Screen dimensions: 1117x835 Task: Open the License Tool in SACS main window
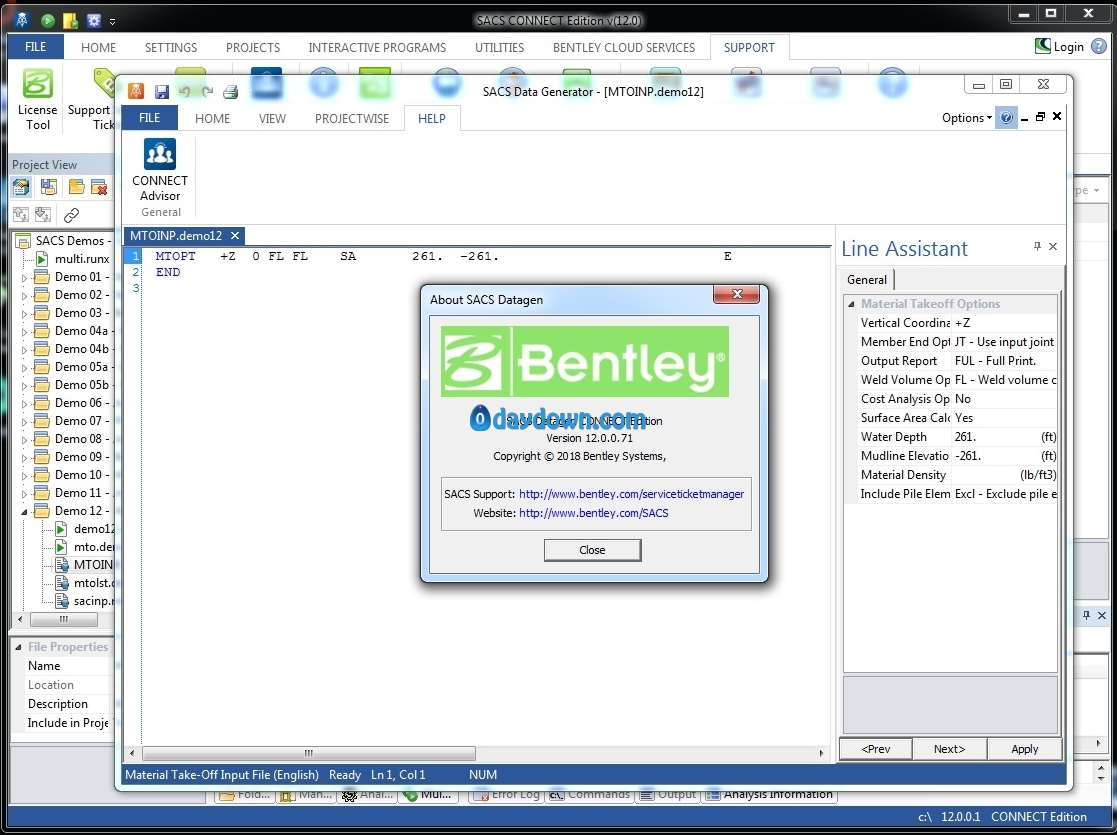[x=37, y=99]
